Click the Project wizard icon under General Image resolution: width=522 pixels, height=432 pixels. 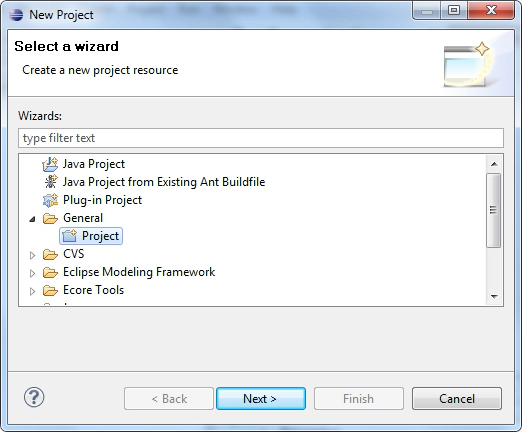pos(69,236)
